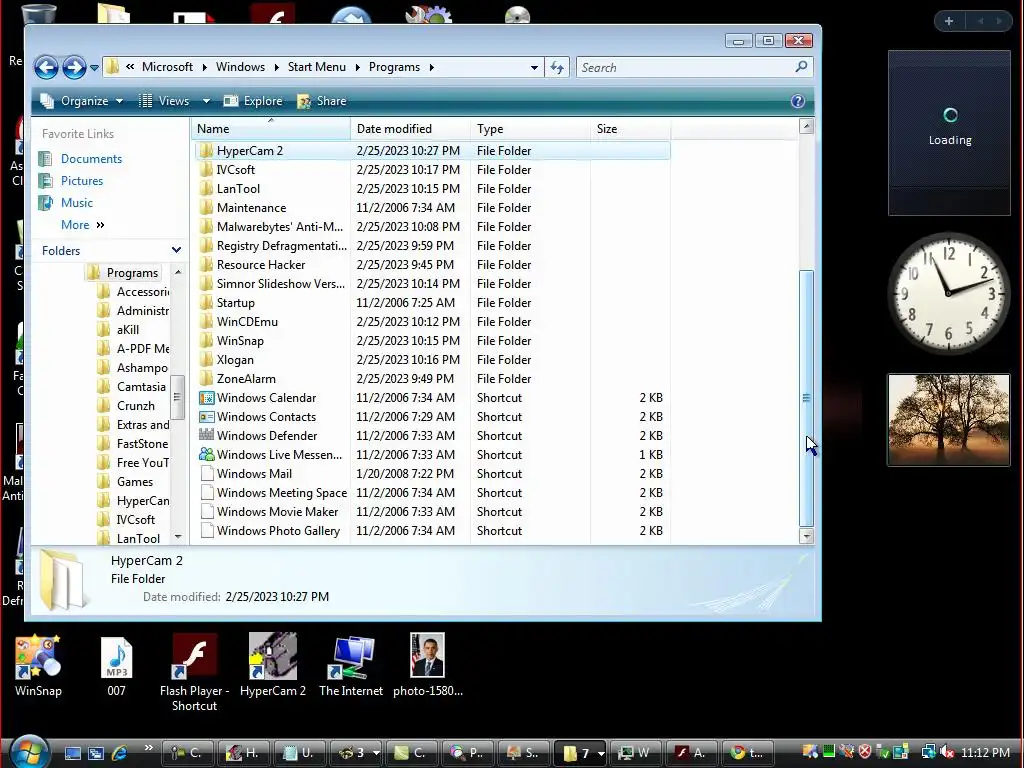Add gadget with sidebar plus button
Image resolution: width=1024 pixels, height=768 pixels.
(949, 21)
